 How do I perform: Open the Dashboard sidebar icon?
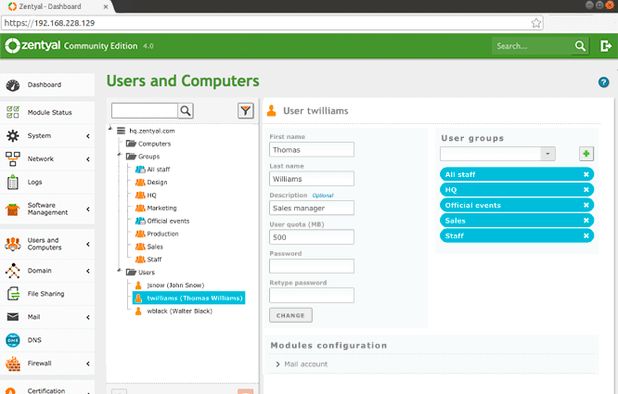pyautogui.click(x=13, y=85)
